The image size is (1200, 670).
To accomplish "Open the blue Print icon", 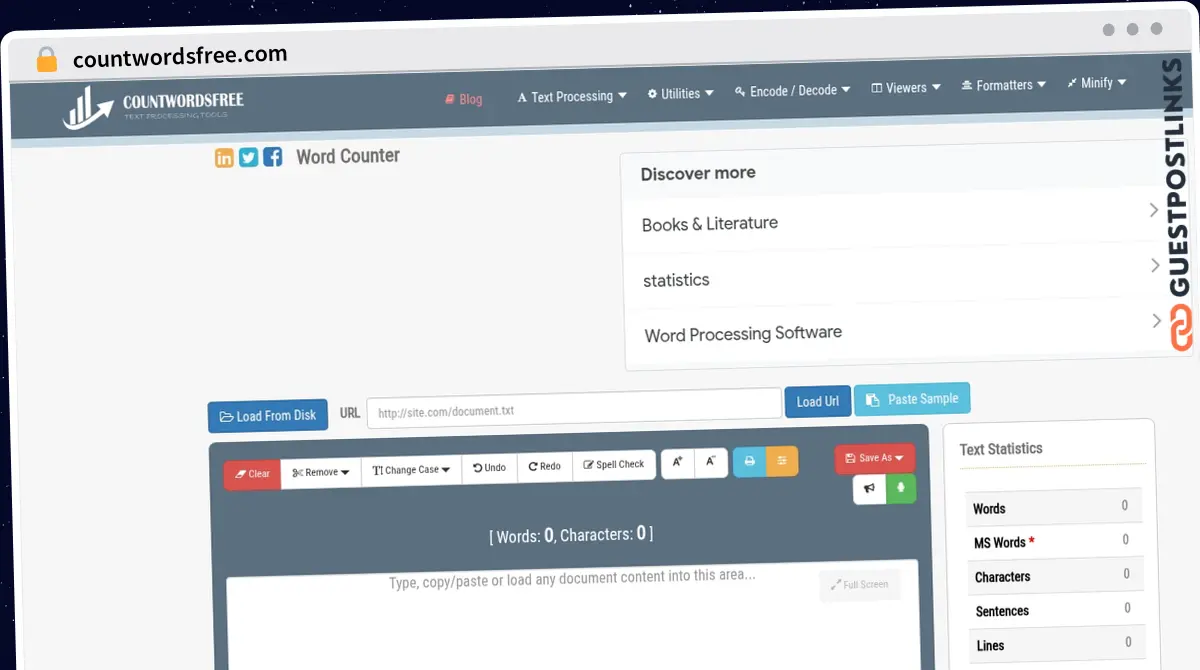I will pyautogui.click(x=749, y=462).
